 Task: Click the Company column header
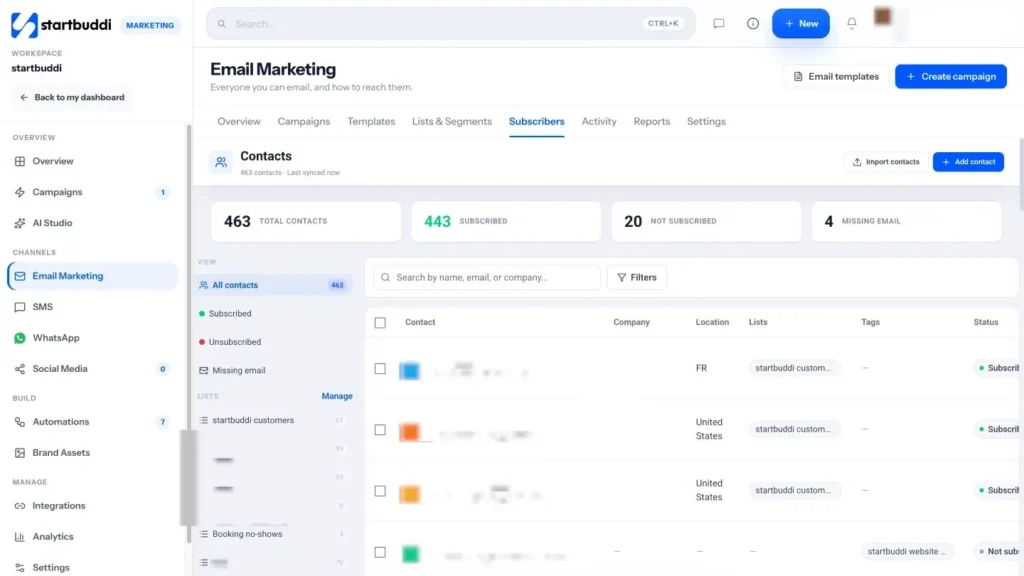(631, 323)
